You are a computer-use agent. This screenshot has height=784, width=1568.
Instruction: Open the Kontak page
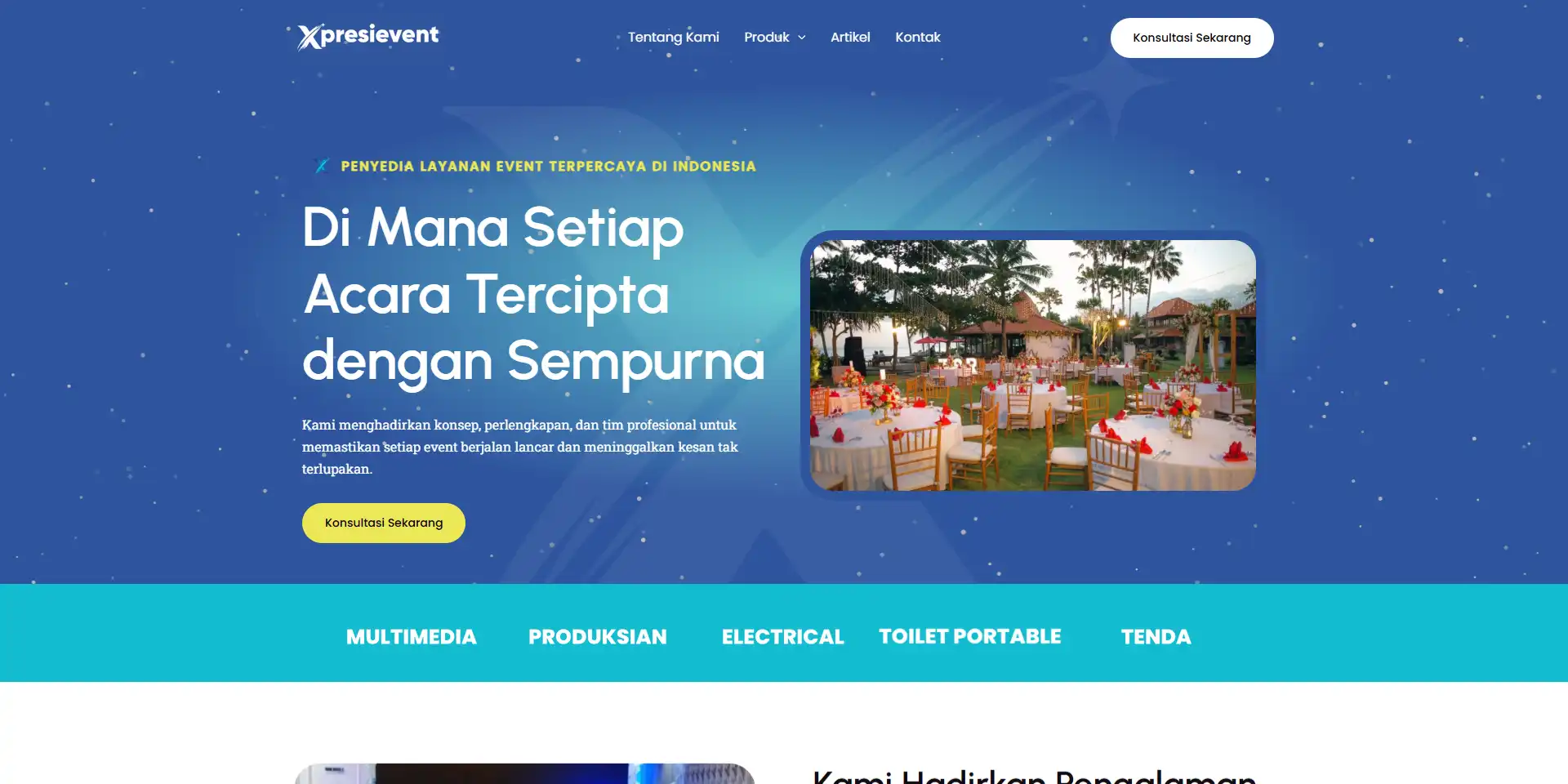click(918, 38)
